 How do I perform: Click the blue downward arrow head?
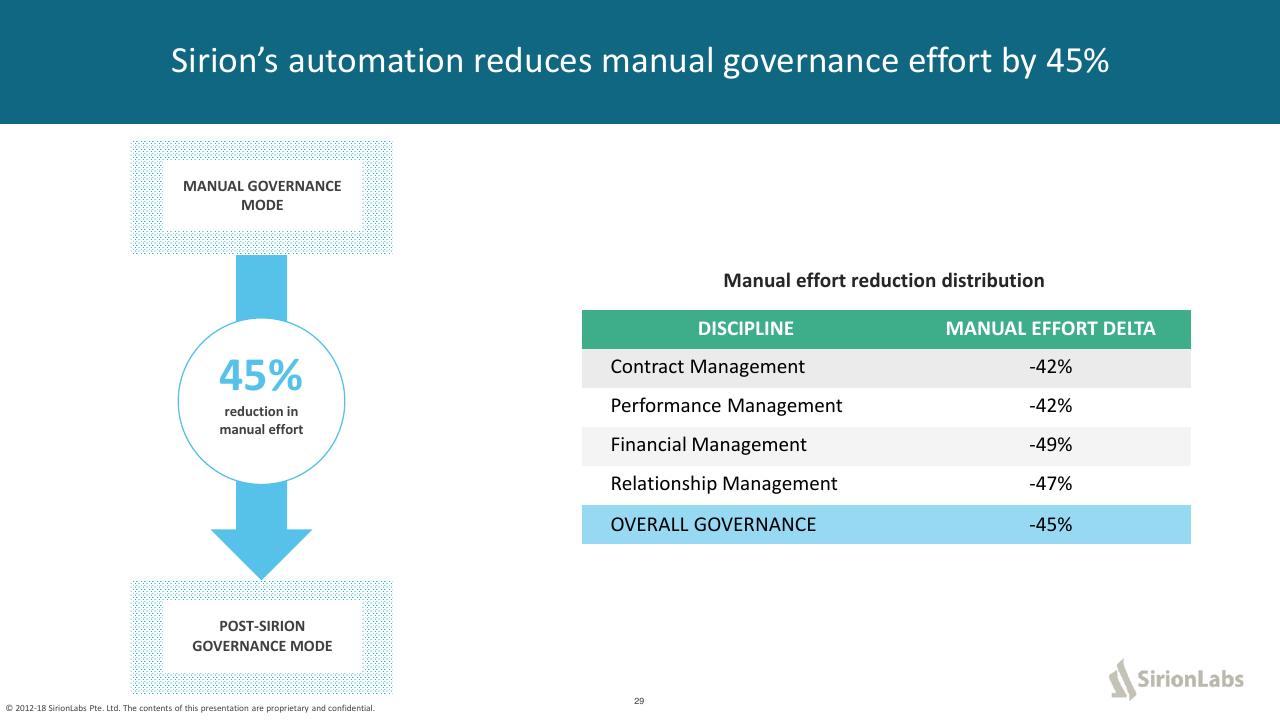[261, 553]
